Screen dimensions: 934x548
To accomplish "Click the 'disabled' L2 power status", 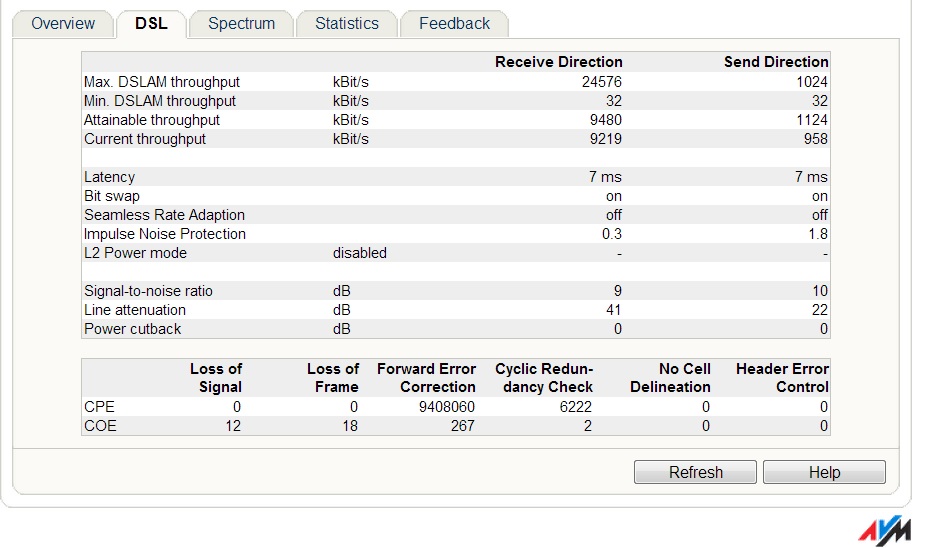I will [x=360, y=253].
